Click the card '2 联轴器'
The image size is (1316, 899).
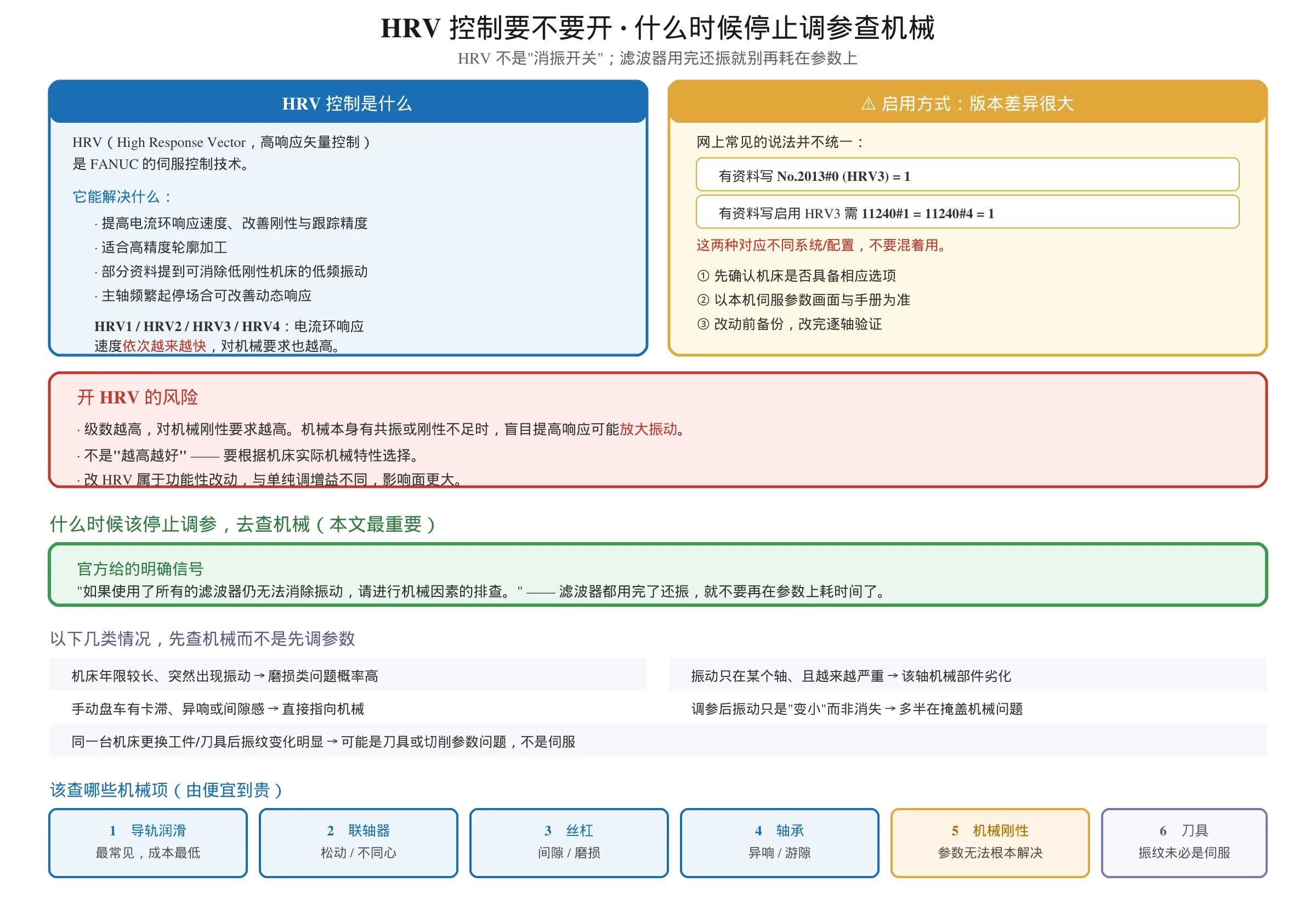pos(359,842)
